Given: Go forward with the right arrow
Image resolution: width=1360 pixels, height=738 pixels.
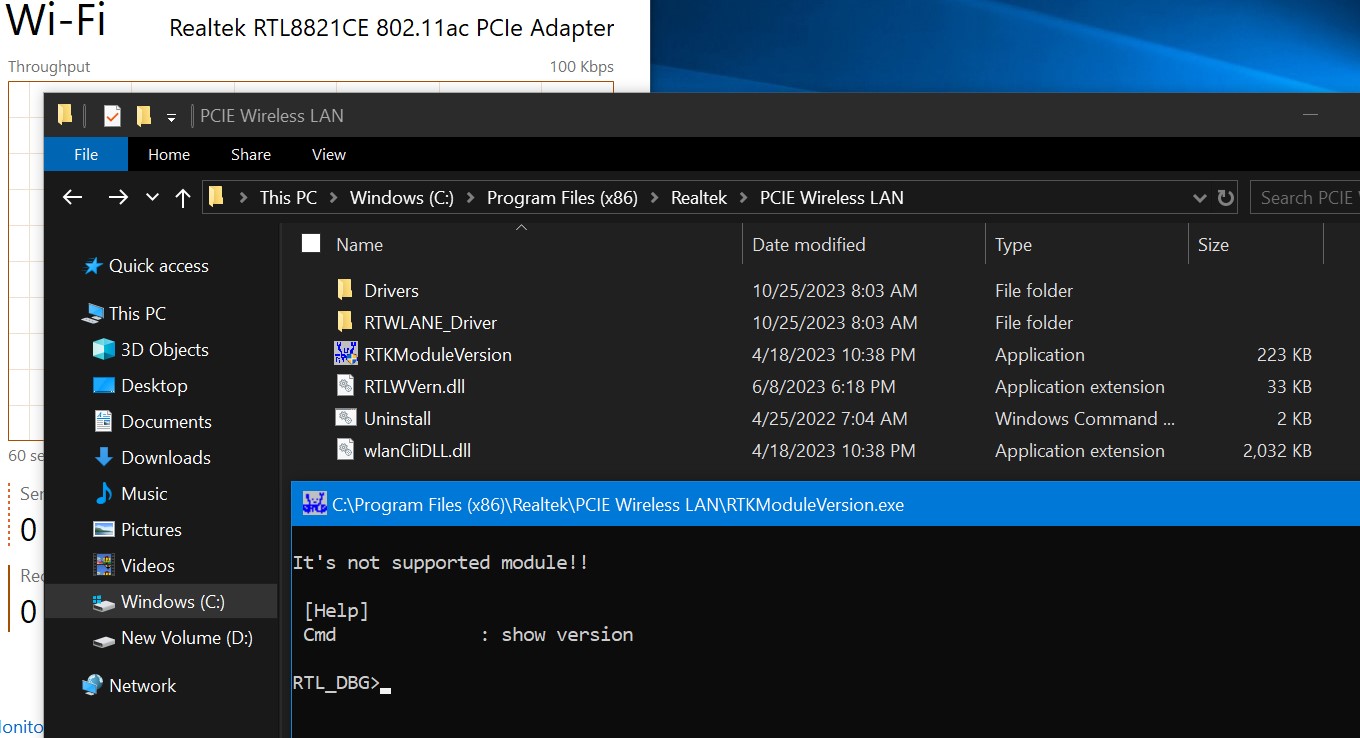Looking at the screenshot, I should [x=118, y=197].
